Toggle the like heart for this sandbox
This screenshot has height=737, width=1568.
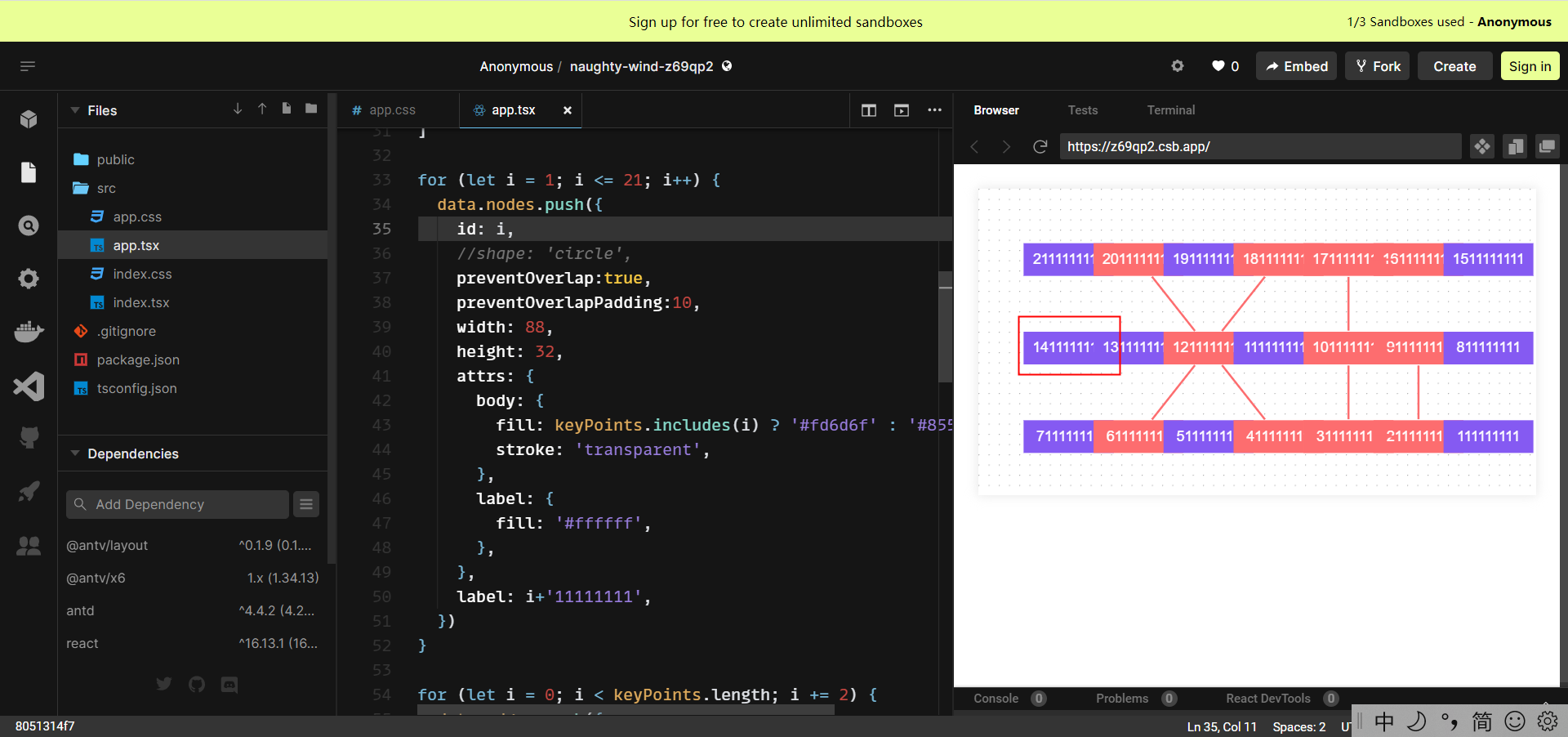point(1217,66)
